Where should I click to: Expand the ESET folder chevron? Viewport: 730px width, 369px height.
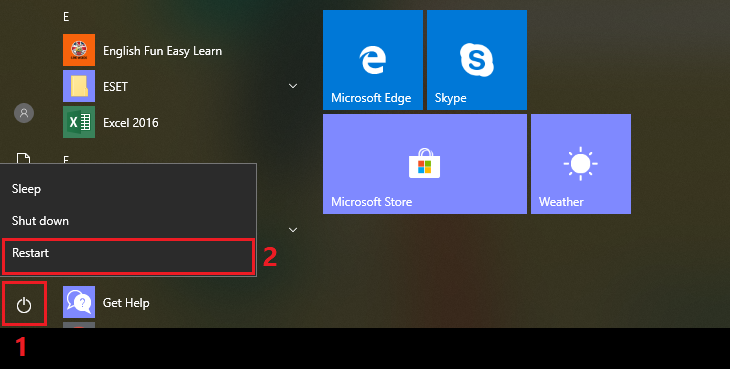[293, 86]
